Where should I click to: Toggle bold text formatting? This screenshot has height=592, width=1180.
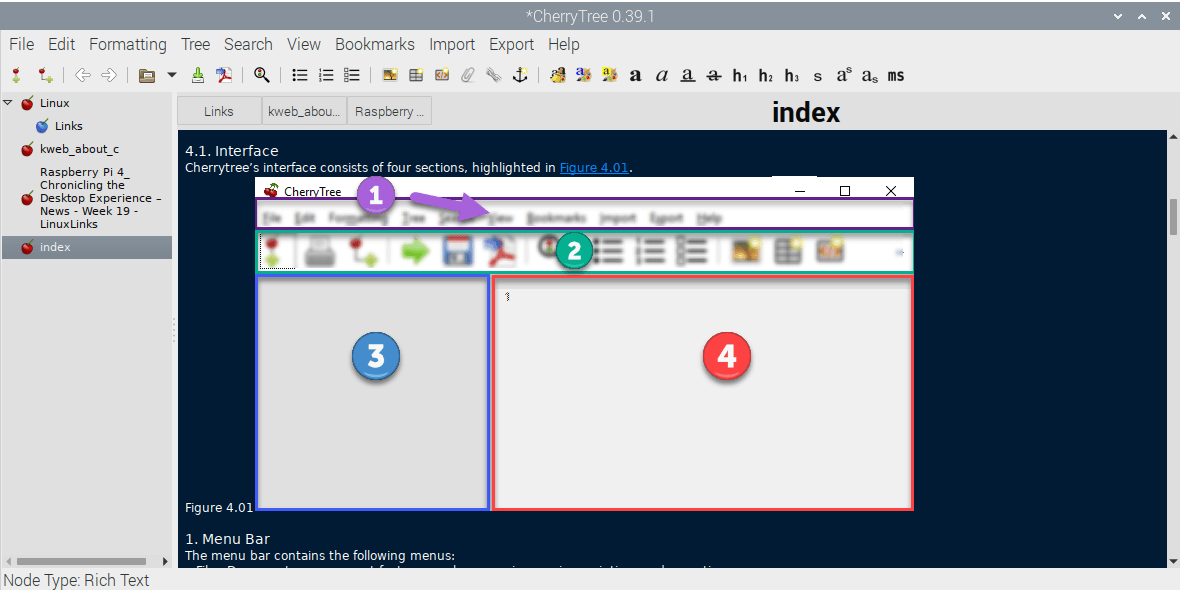pos(636,76)
